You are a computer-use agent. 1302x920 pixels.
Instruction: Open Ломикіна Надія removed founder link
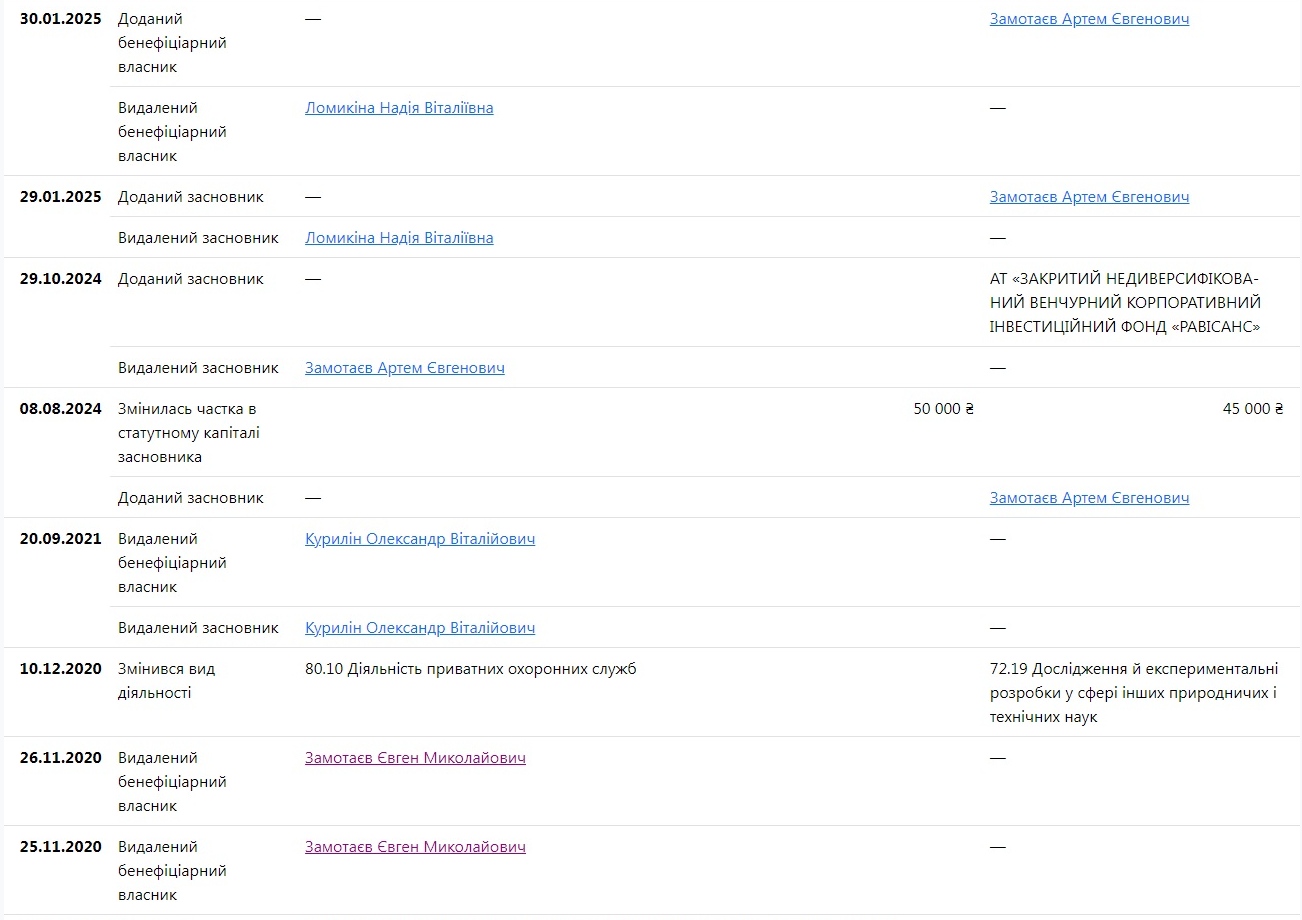click(399, 238)
